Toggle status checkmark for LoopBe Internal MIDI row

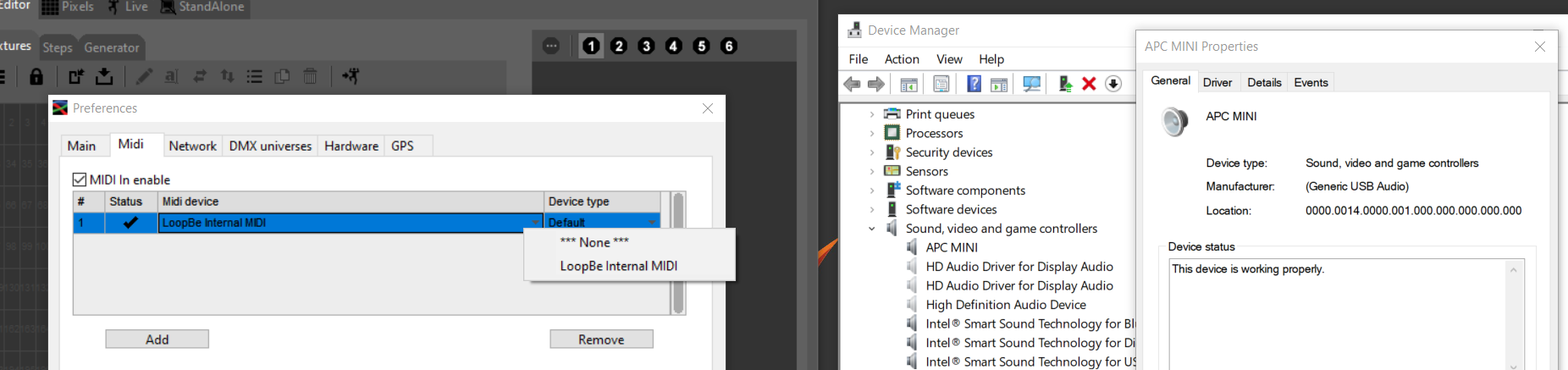point(130,223)
